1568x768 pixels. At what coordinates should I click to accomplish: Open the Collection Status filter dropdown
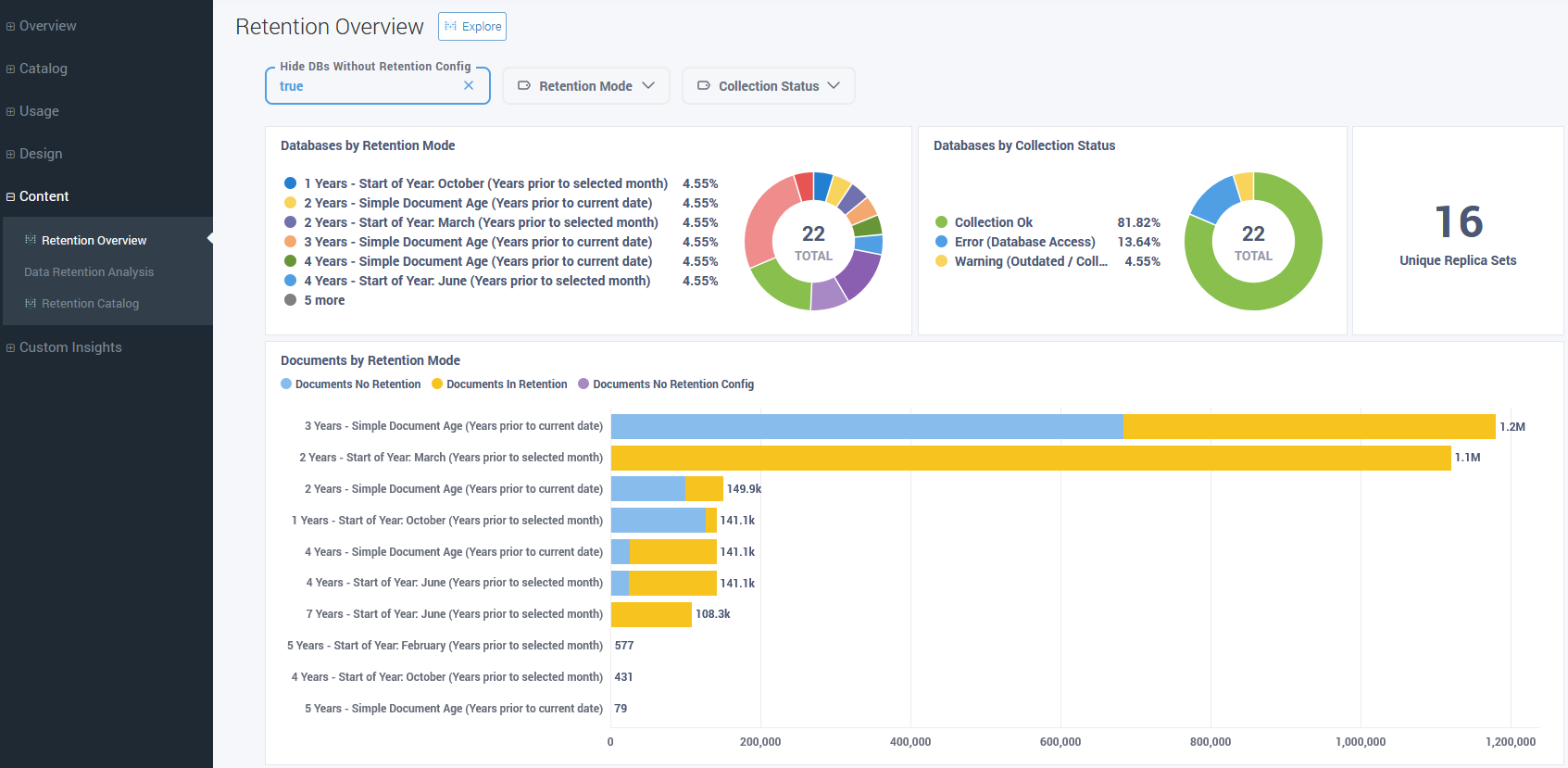(768, 86)
